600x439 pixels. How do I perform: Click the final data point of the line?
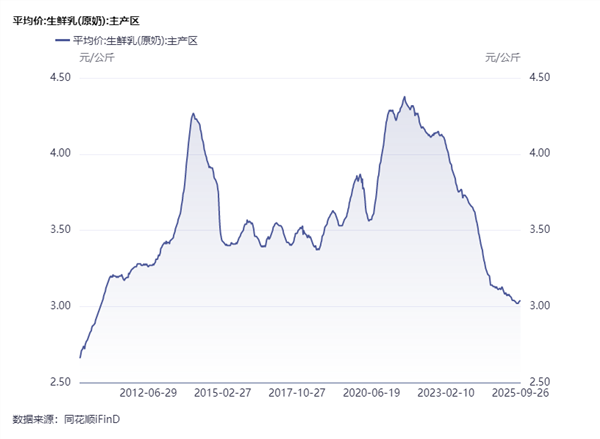point(519,300)
